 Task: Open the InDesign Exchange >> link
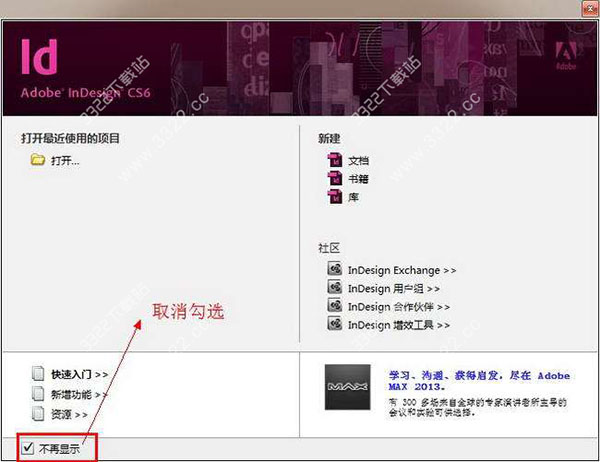pos(402,270)
